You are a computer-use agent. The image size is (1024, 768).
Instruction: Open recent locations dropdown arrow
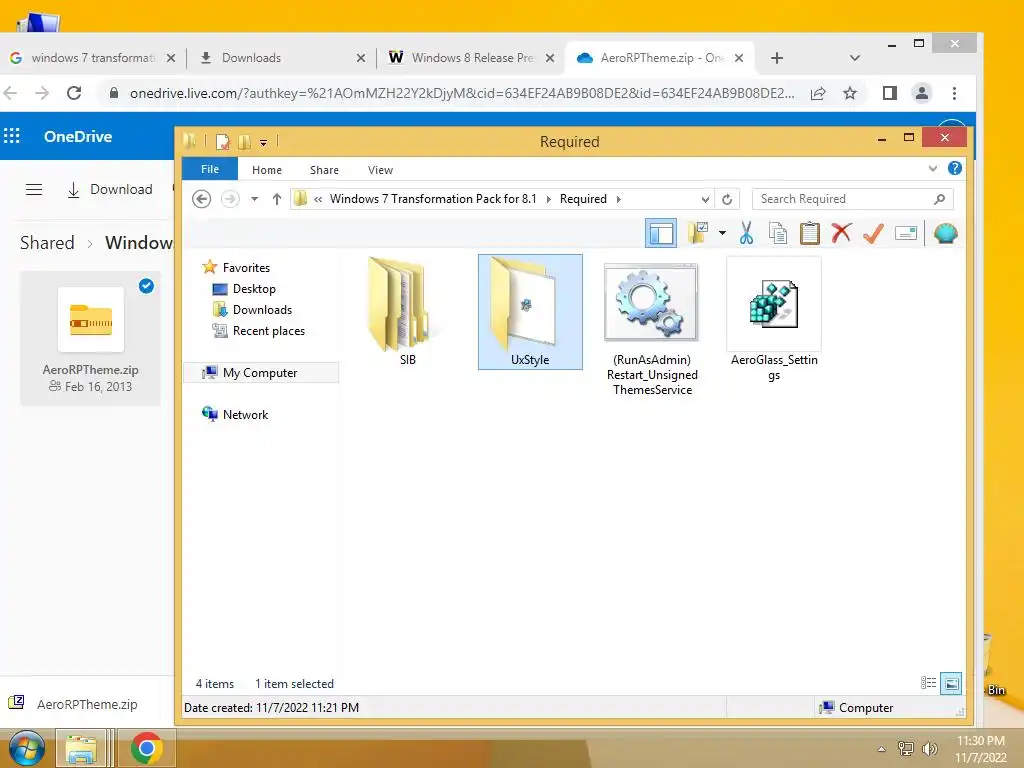click(x=255, y=199)
